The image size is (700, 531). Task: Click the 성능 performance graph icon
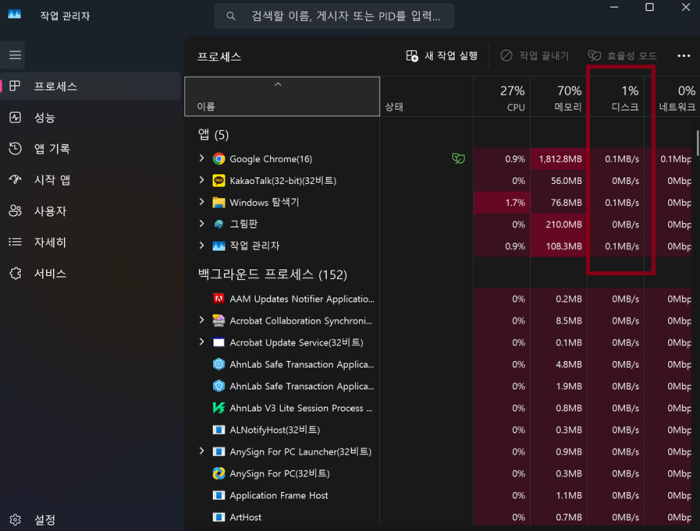coord(15,117)
